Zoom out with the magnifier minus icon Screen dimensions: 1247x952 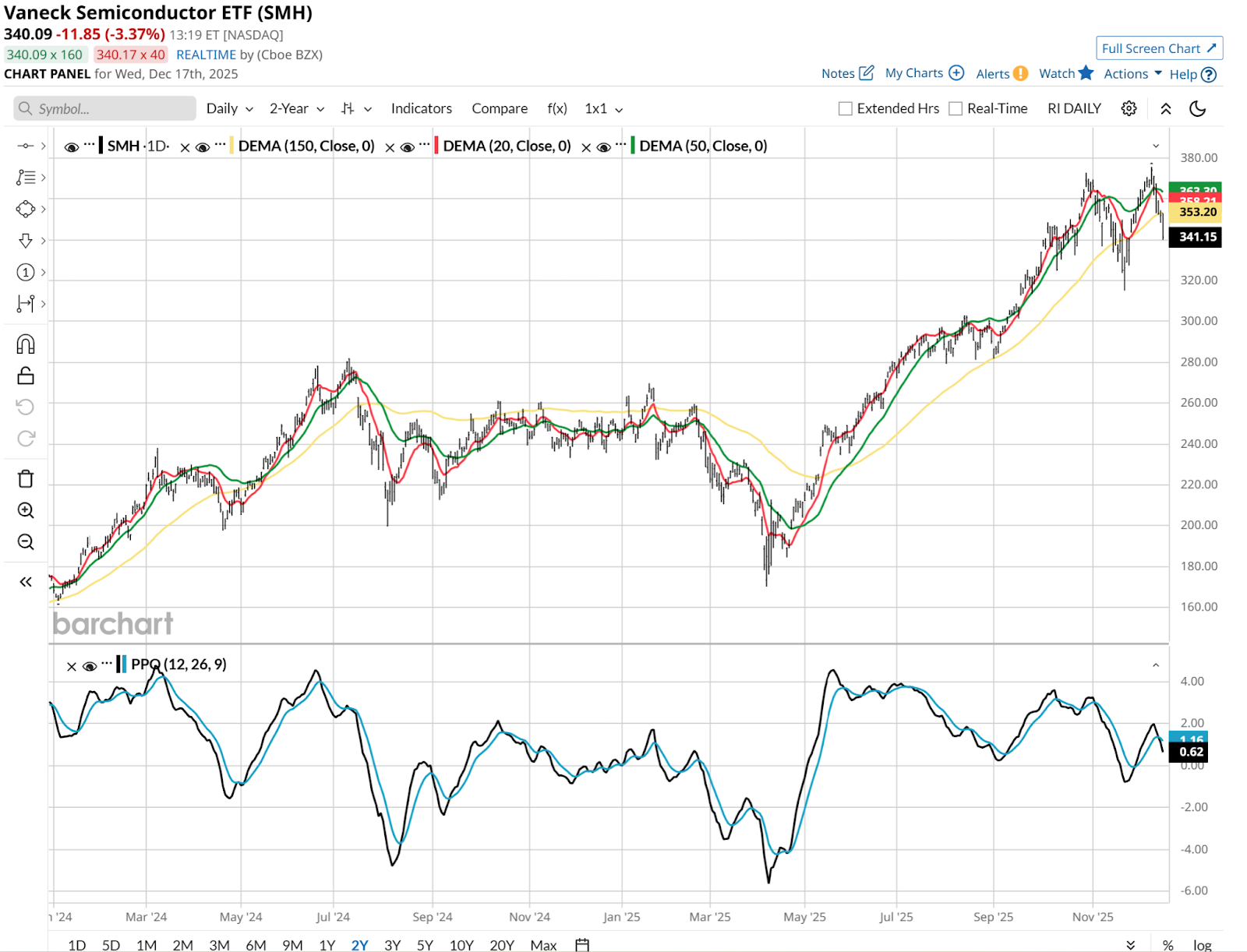click(26, 542)
